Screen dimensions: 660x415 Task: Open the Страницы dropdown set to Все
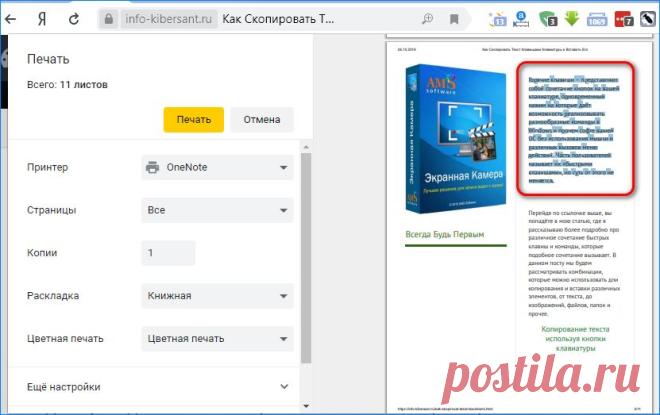click(217, 210)
